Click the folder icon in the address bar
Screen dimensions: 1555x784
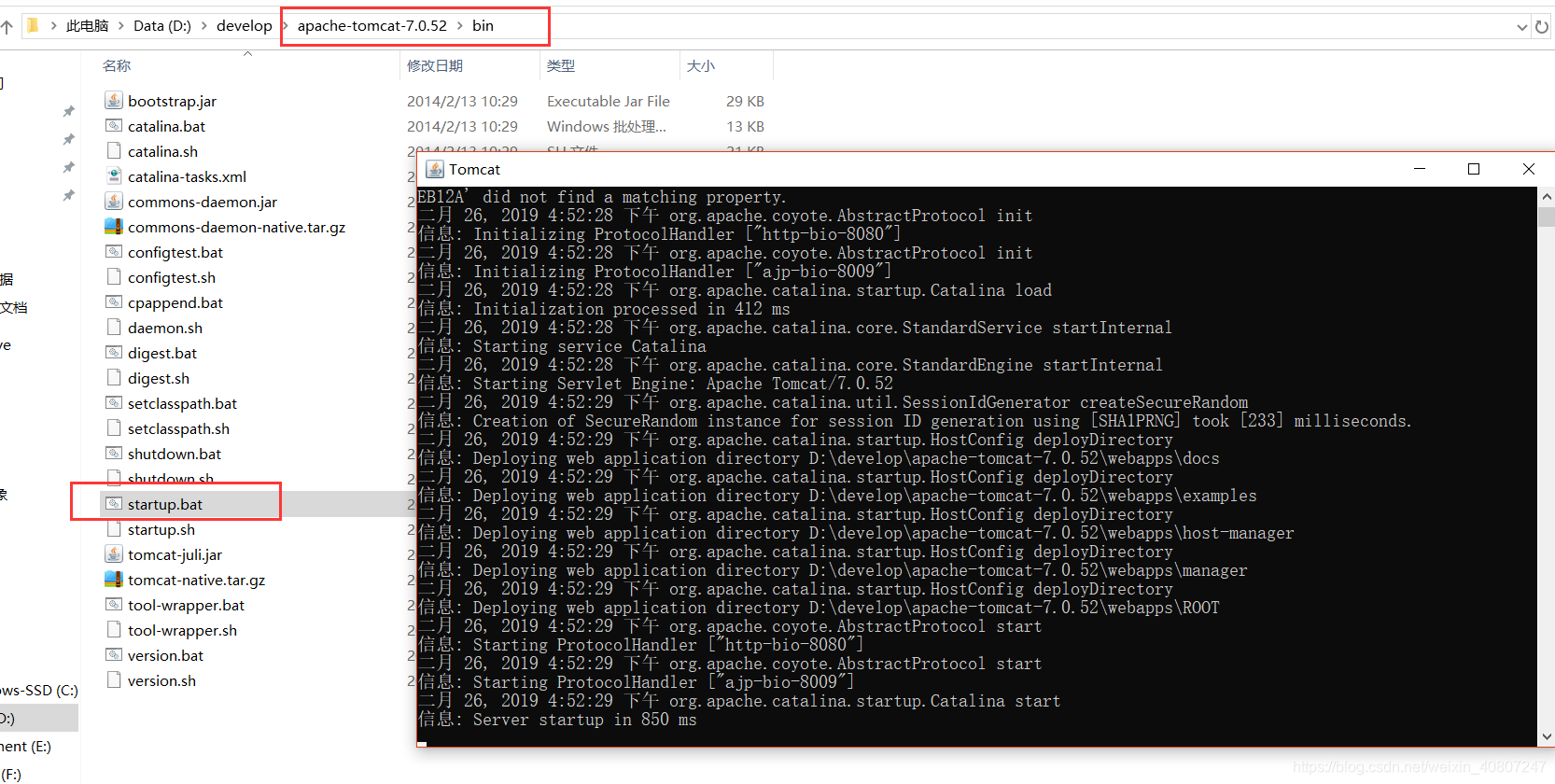point(33,25)
